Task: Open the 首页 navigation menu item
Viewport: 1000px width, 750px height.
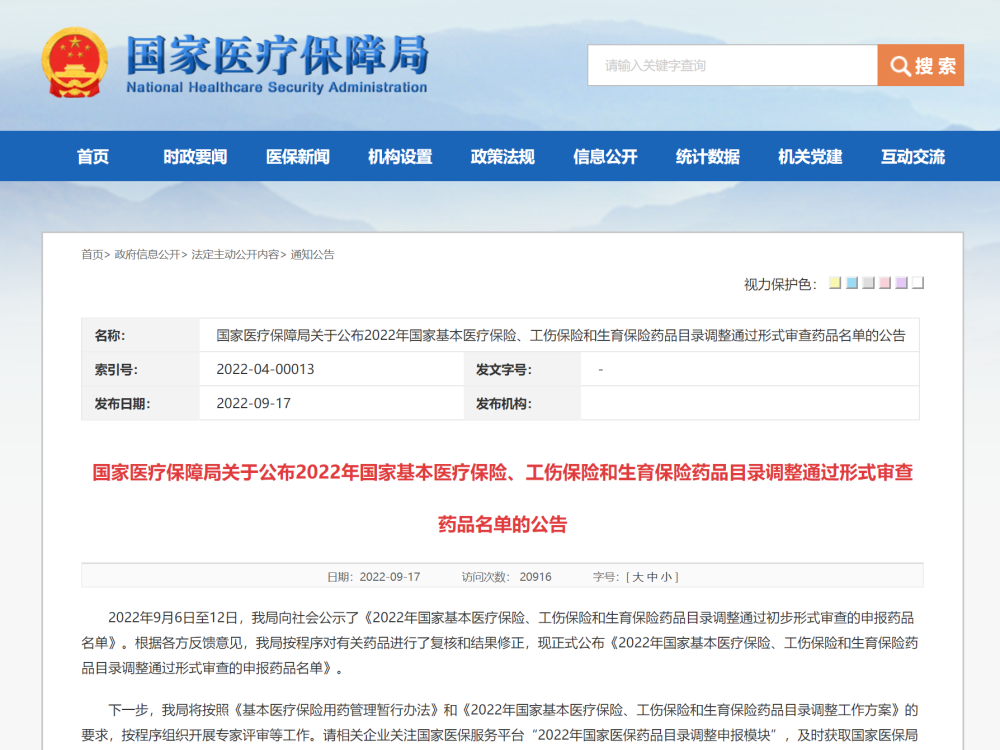Action: pyautogui.click(x=92, y=156)
